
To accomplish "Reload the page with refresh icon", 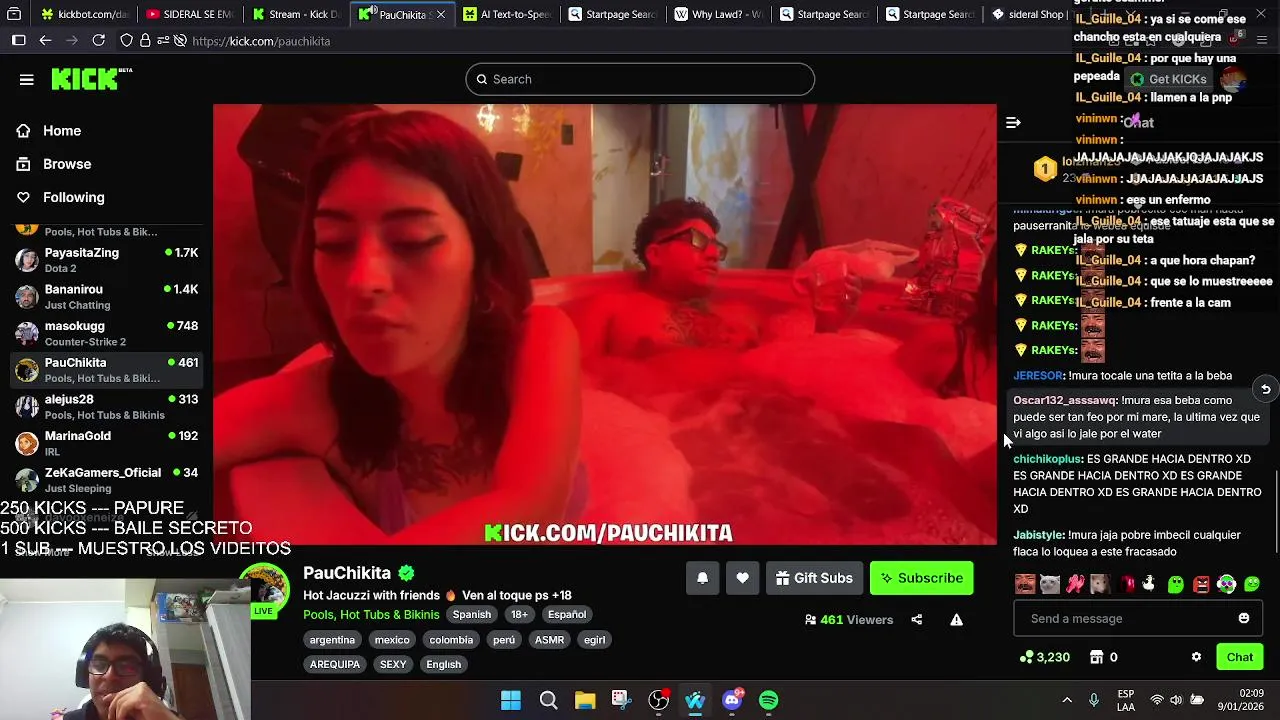I will click(98, 41).
